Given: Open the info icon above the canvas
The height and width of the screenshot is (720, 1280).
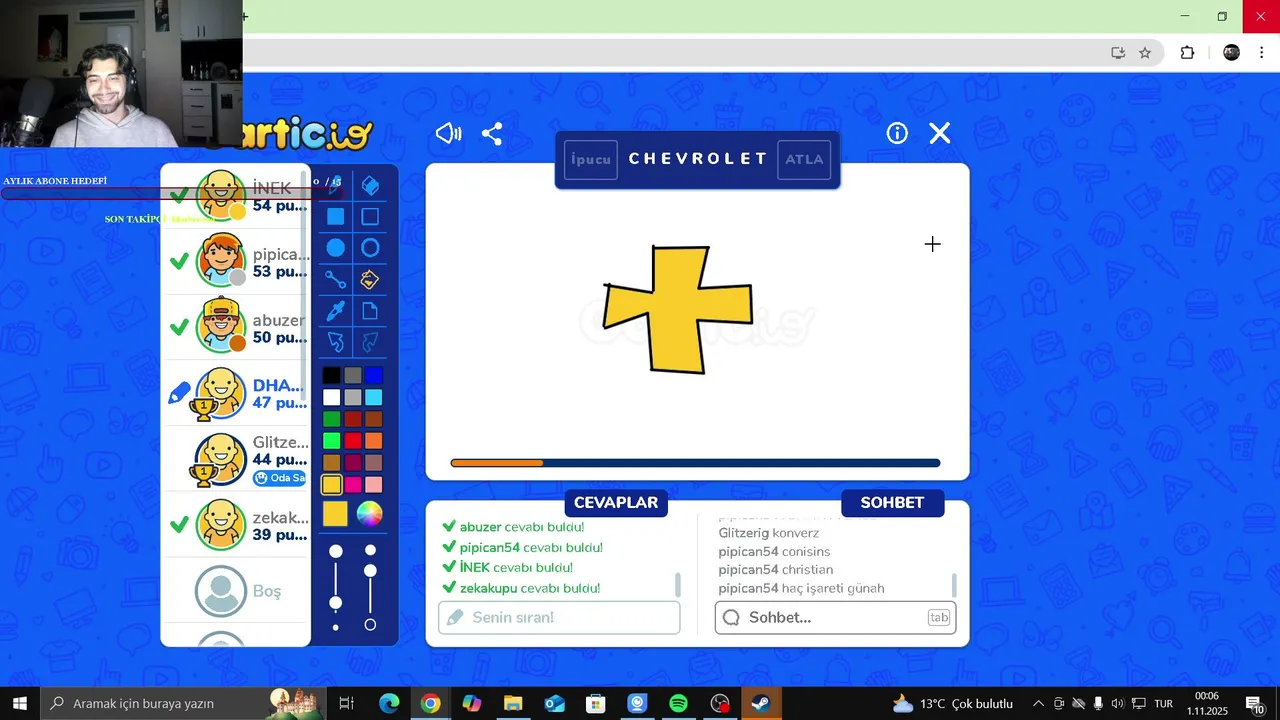Looking at the screenshot, I should [897, 133].
